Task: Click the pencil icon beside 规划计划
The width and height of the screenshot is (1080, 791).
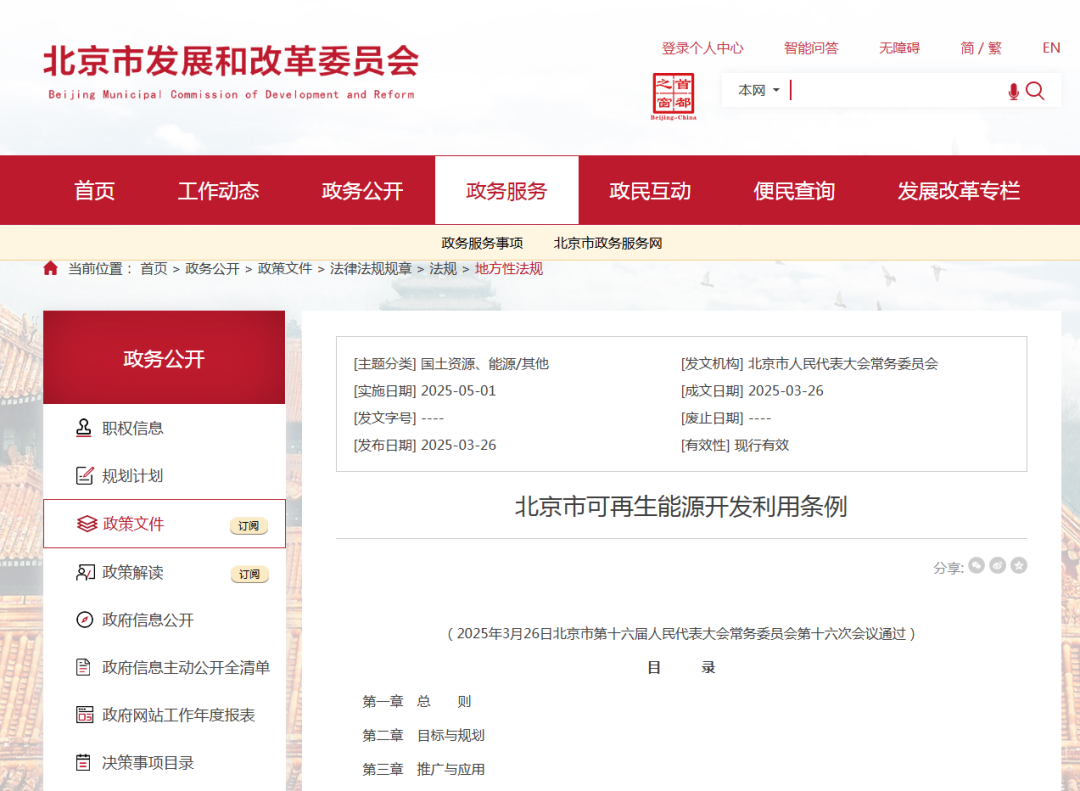Action: pos(84,475)
